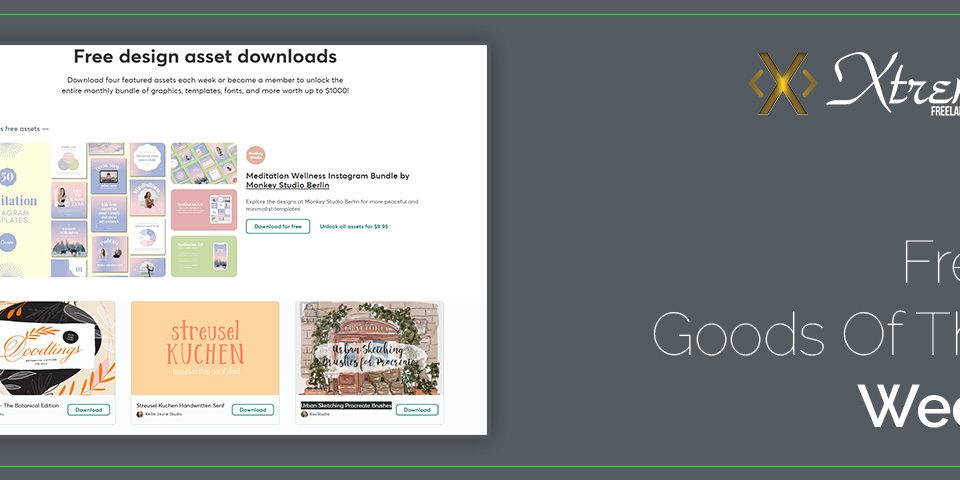Click 'Meditation Wellness Instagram Bundle by' heading

pos(328,176)
